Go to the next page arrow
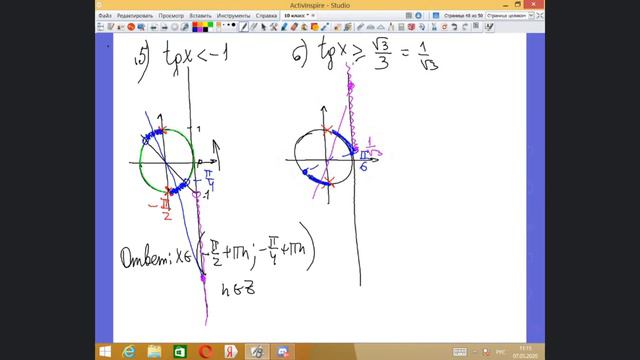This screenshot has width=640, height=360. [164, 27]
